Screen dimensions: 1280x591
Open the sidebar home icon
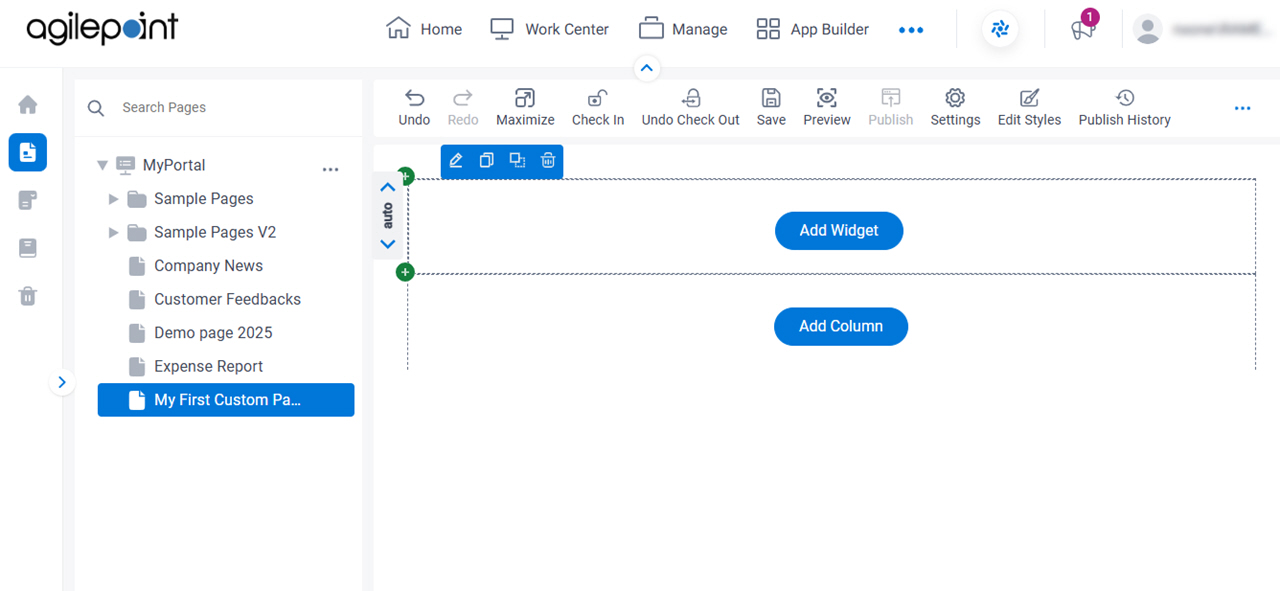tap(28, 104)
